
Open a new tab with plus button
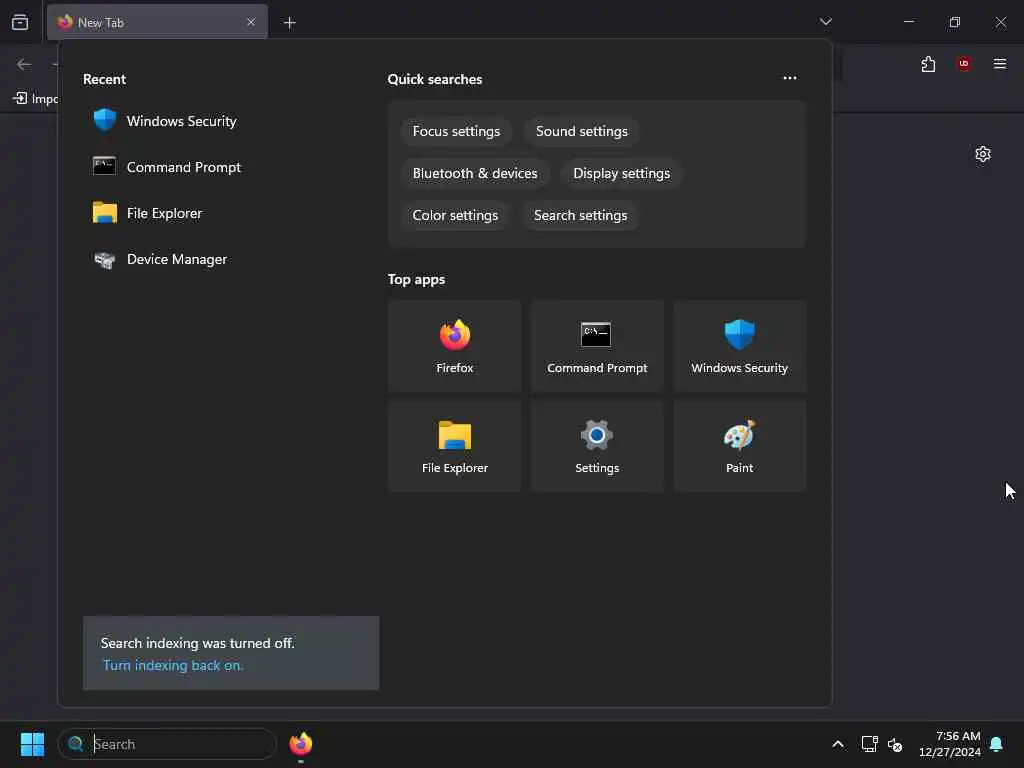point(289,23)
